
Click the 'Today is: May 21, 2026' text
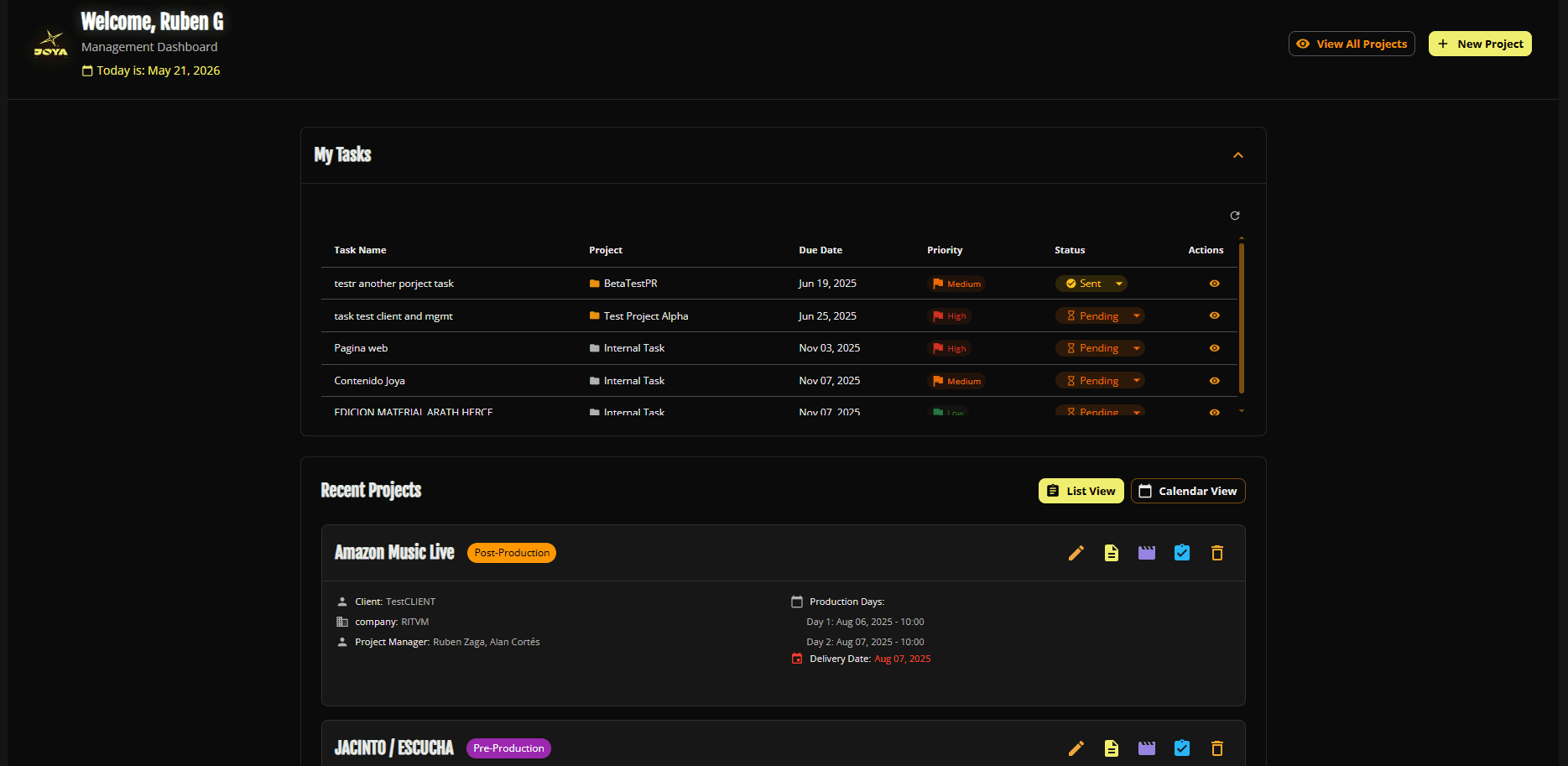tap(159, 70)
